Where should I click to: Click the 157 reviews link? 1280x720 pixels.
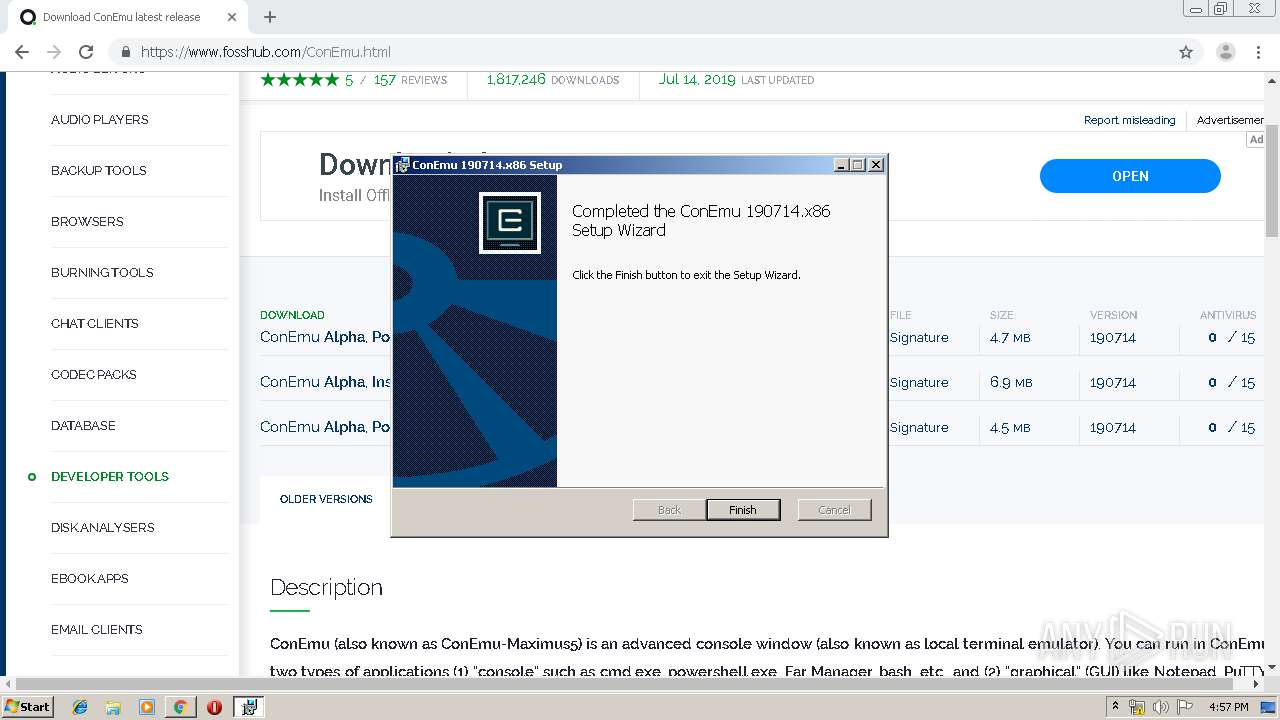(410, 80)
